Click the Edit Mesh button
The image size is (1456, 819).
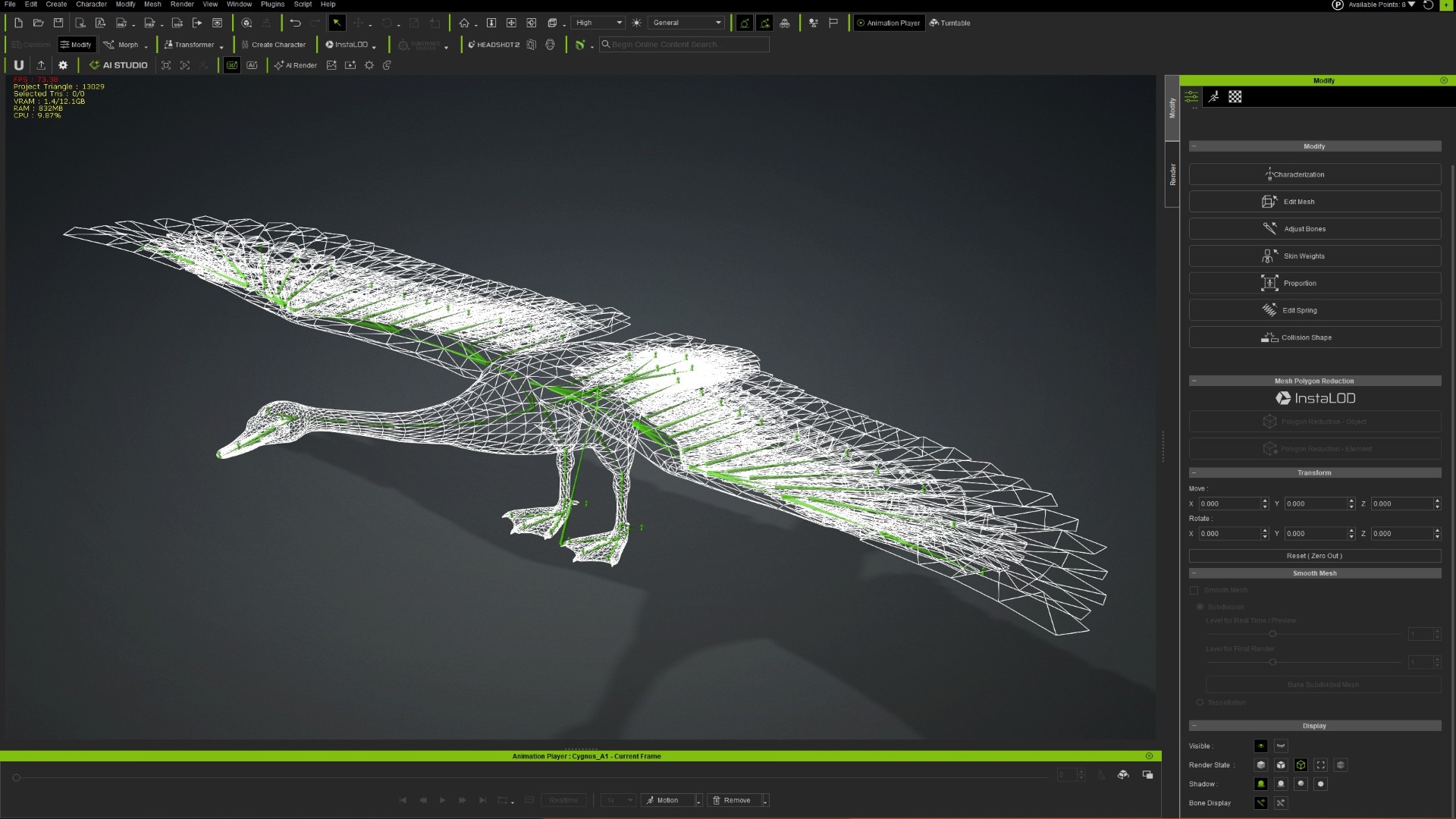pos(1314,202)
